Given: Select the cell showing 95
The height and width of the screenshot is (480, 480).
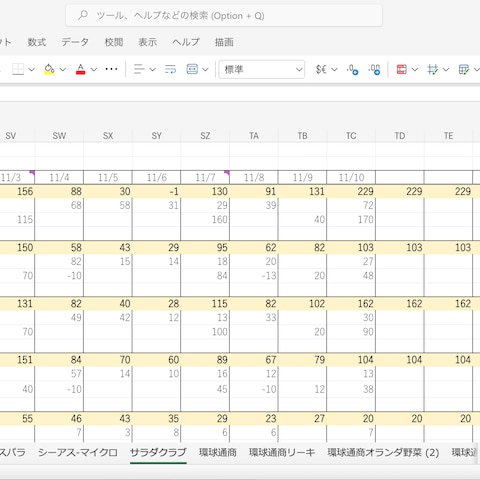Looking at the screenshot, I should (205, 247).
